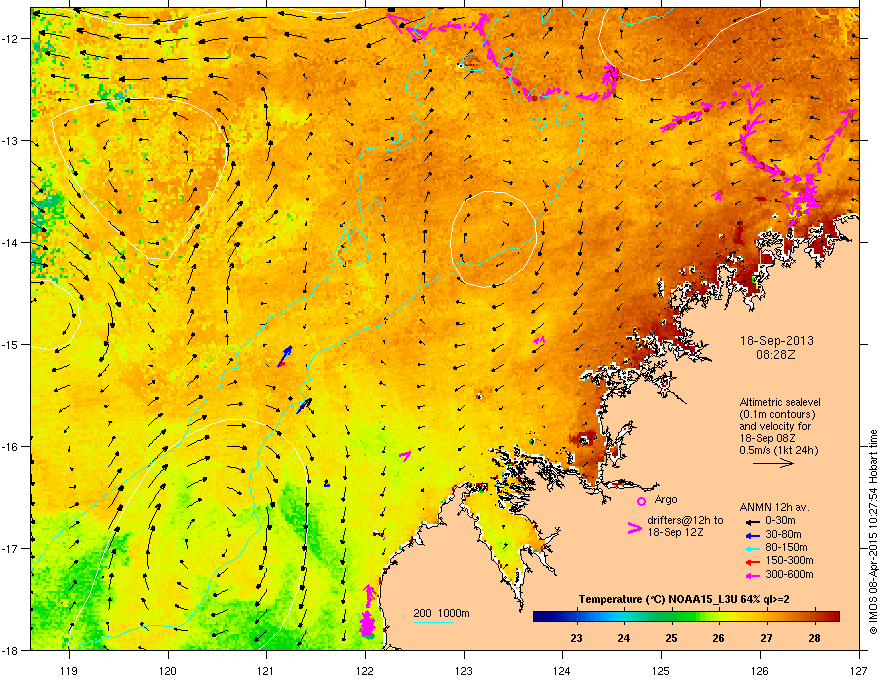The height and width of the screenshot is (680, 880).
Task: Click the longitude axis label 126
Action: pos(760,670)
